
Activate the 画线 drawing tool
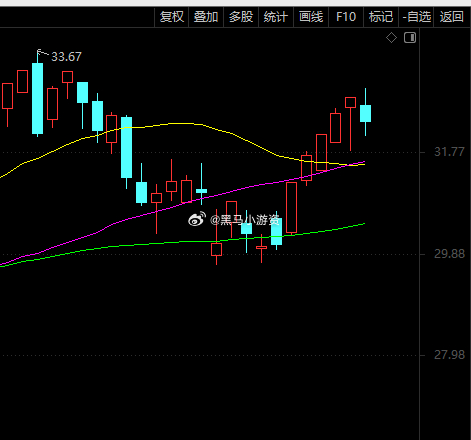tap(311, 17)
